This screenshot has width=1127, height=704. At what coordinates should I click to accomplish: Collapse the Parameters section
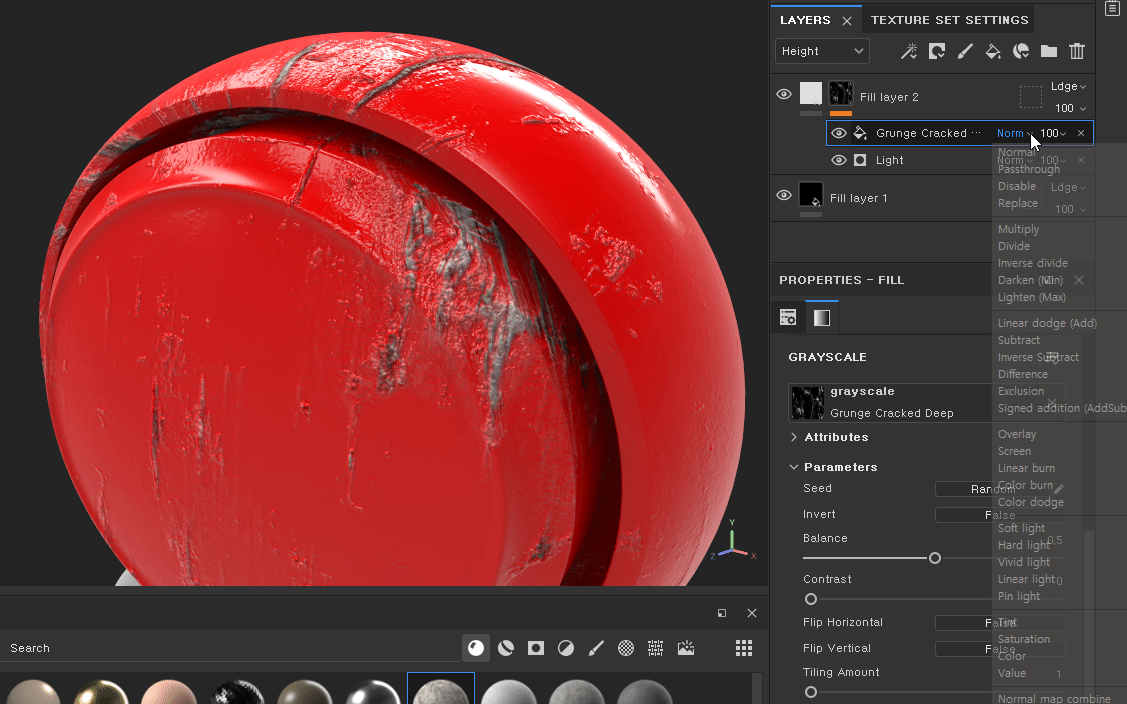click(x=794, y=467)
